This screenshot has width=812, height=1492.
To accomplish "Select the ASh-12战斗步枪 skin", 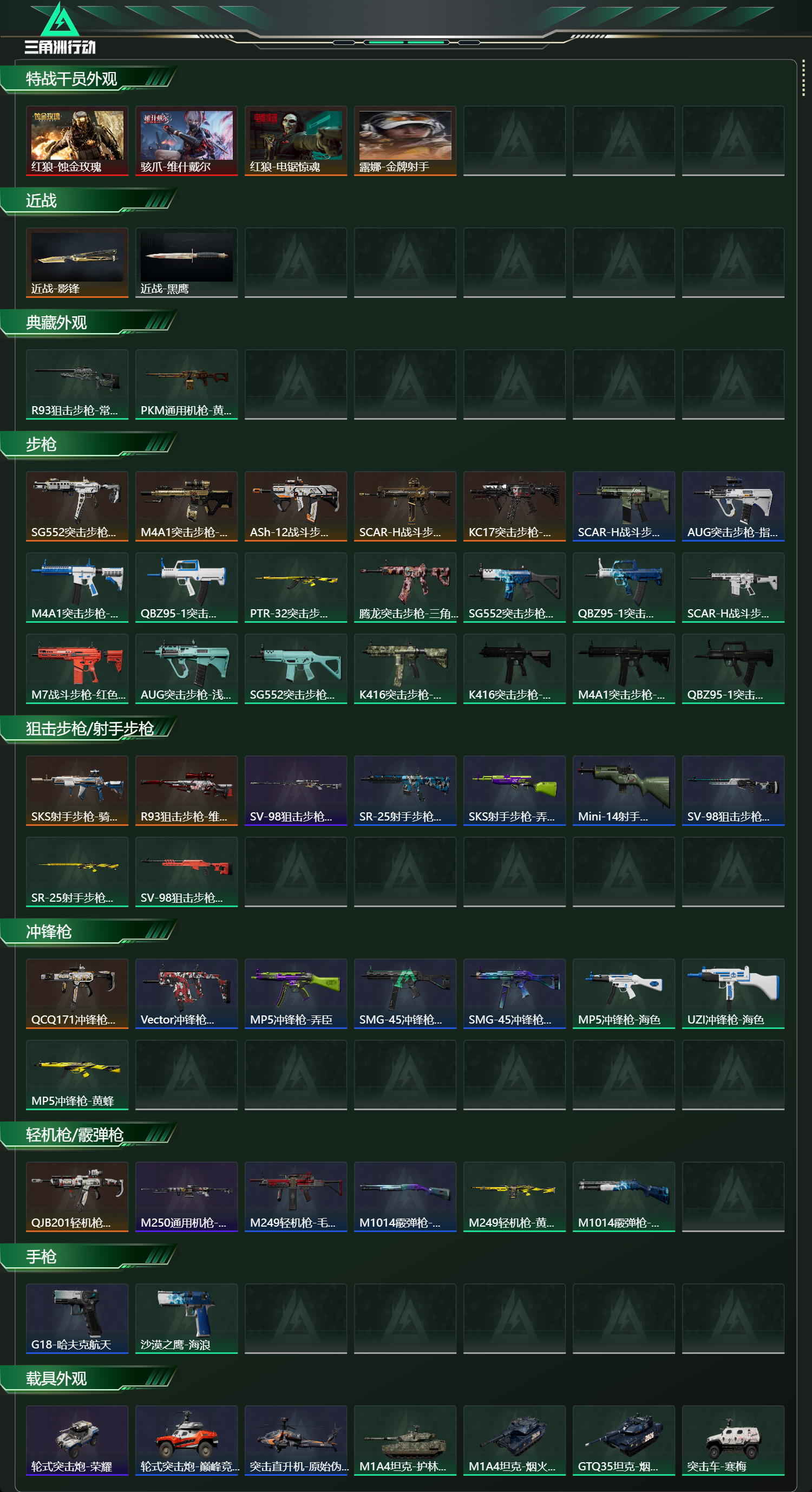I will (x=296, y=506).
